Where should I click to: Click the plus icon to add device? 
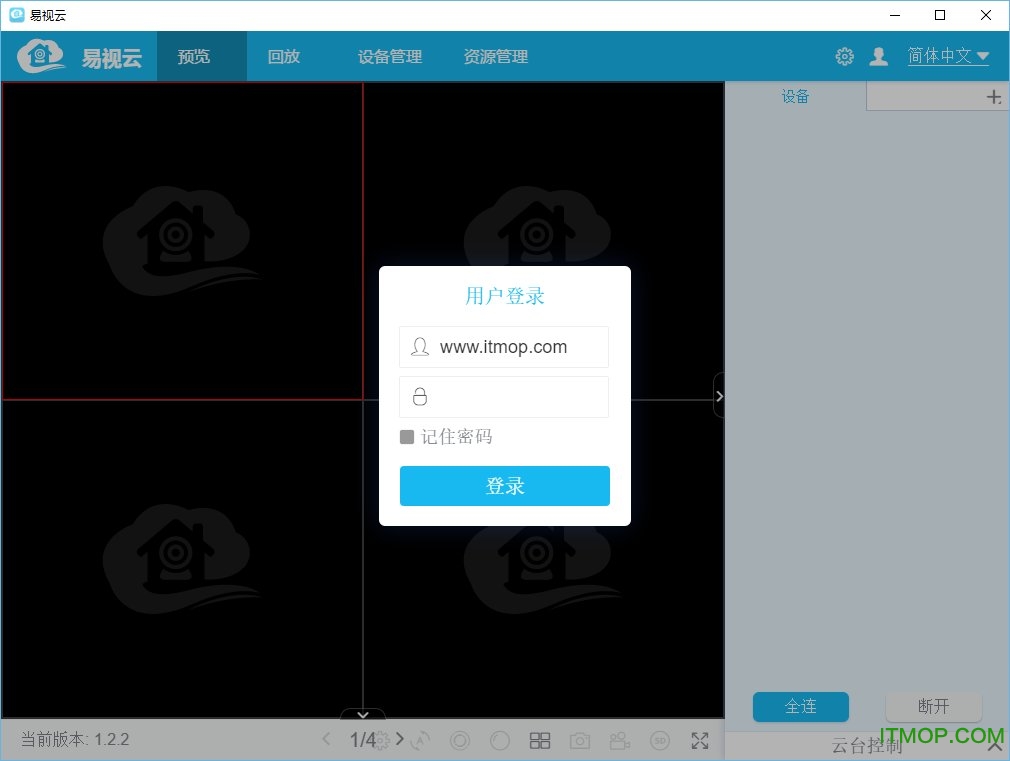993,97
